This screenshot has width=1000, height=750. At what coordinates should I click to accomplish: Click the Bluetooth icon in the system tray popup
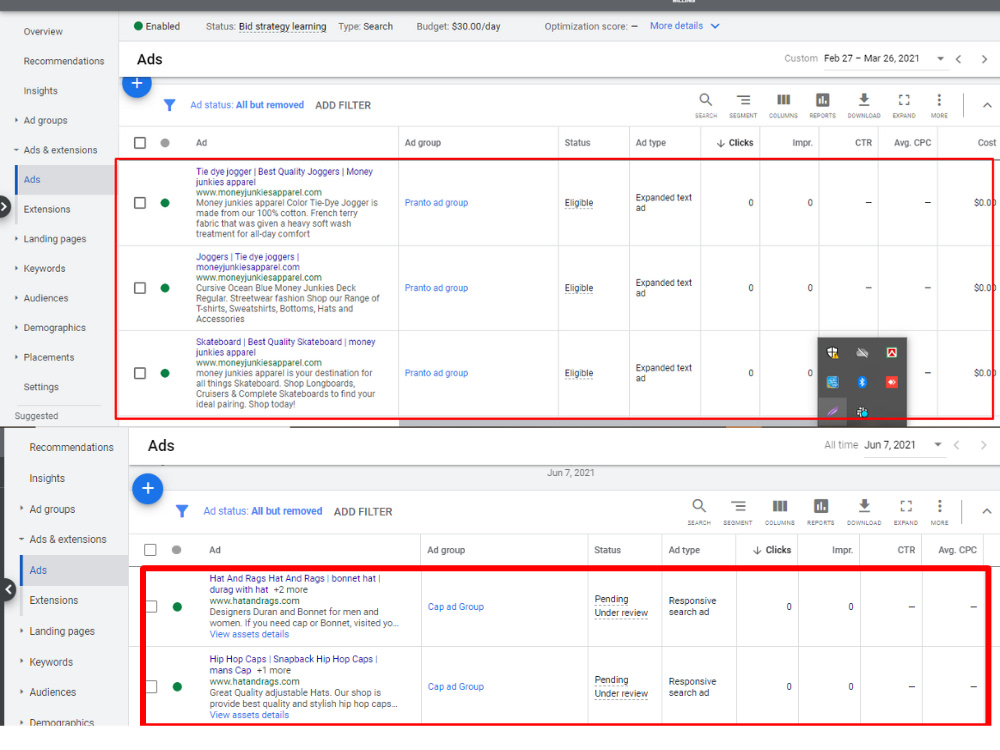click(x=862, y=382)
